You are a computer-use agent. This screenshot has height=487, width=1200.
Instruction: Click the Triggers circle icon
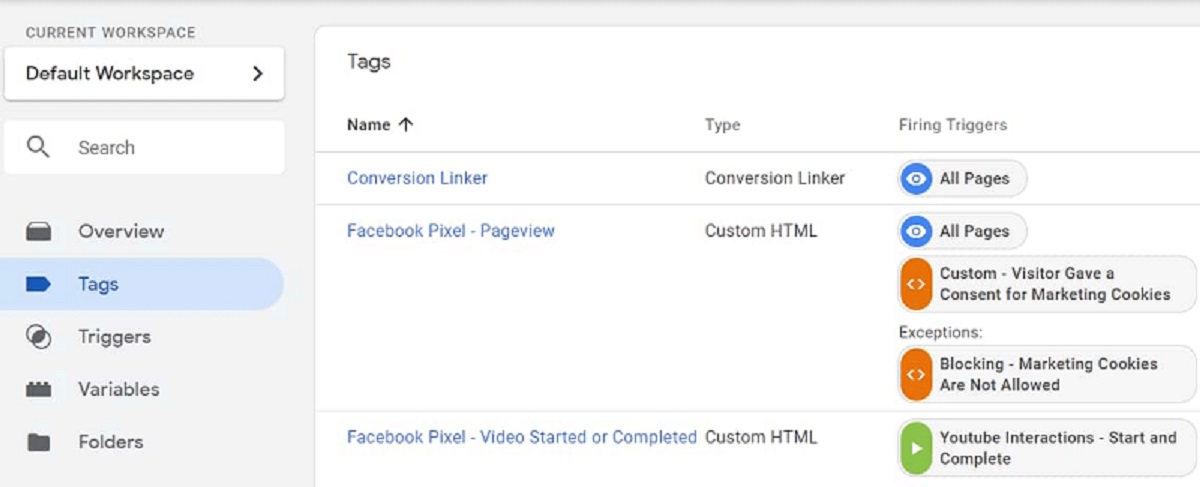[39, 337]
